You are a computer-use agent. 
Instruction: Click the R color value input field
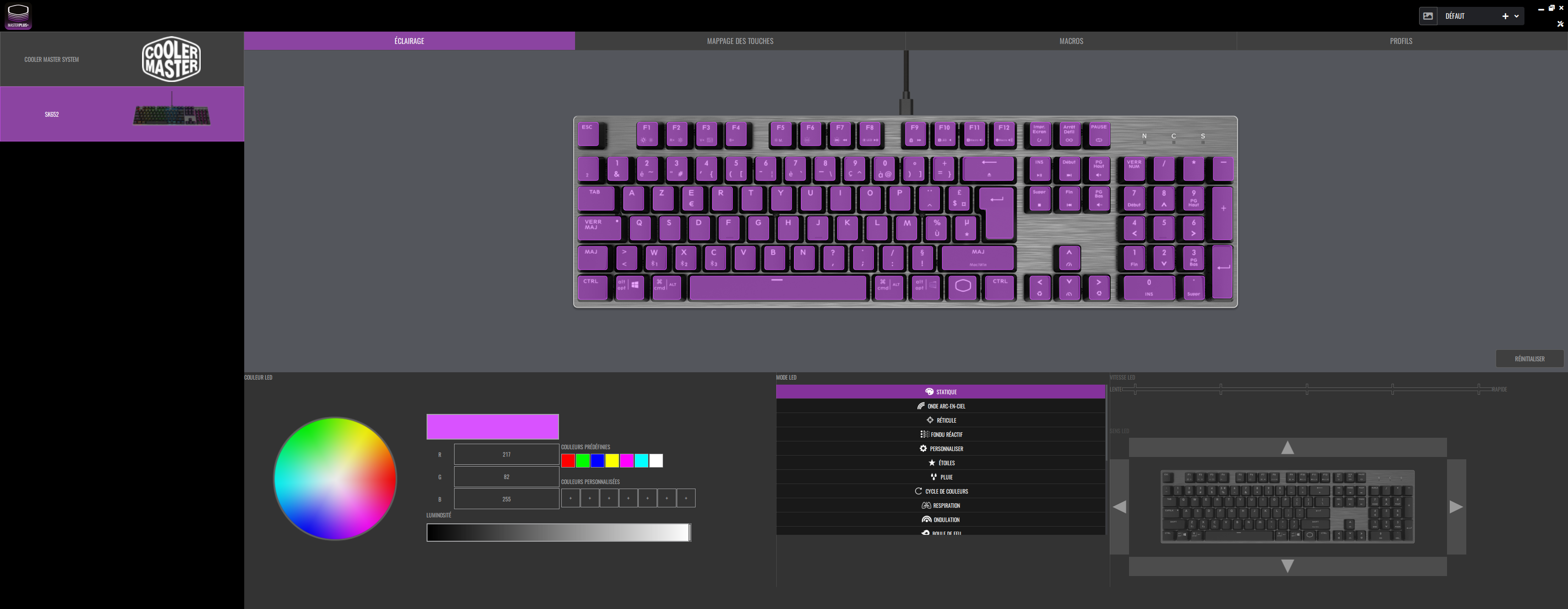click(x=506, y=455)
